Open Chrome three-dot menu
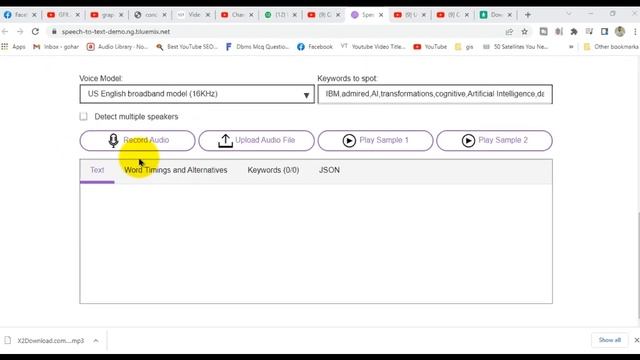 pyautogui.click(x=635, y=31)
